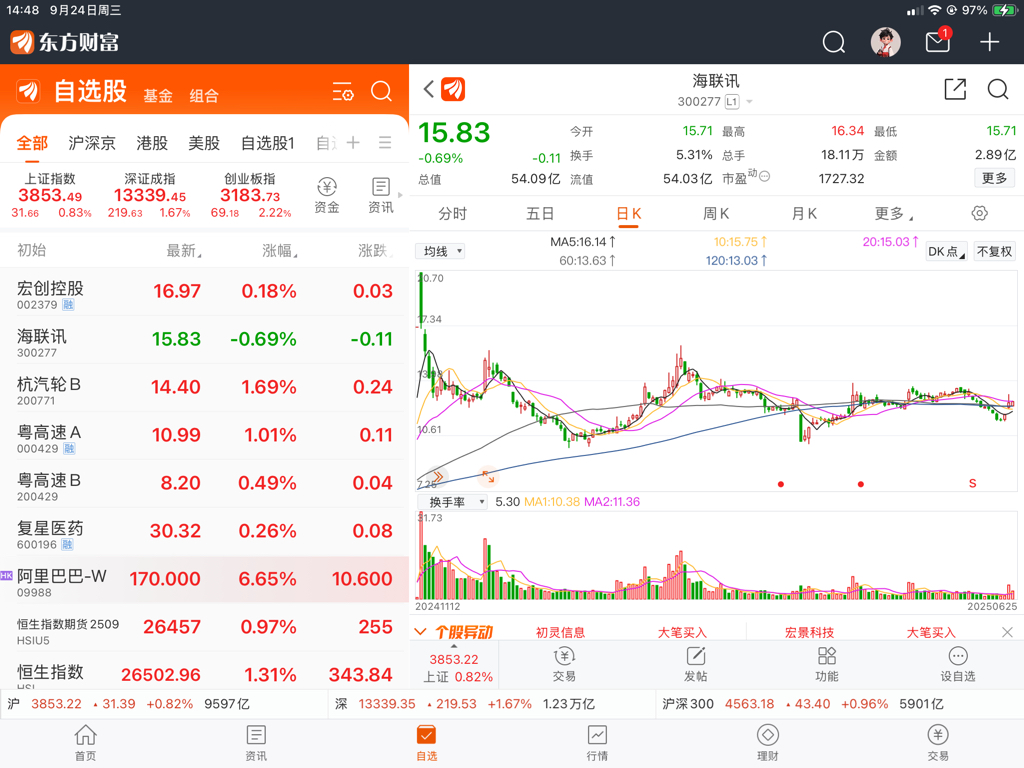The image size is (1024, 768).
Task: Expand 更多 chart period options
Action: point(893,214)
